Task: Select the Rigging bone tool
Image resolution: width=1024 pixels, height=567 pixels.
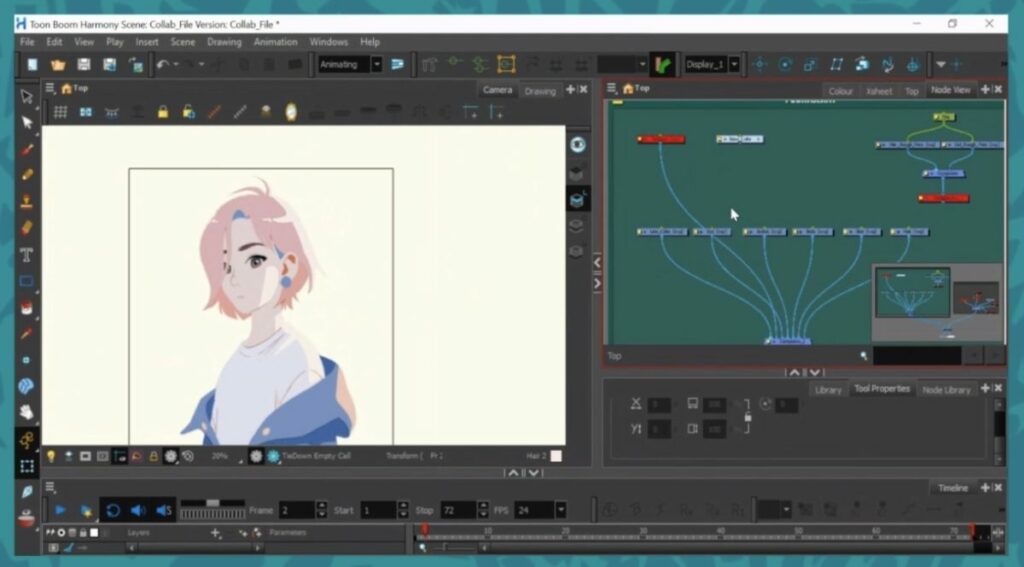Action: [x=27, y=440]
